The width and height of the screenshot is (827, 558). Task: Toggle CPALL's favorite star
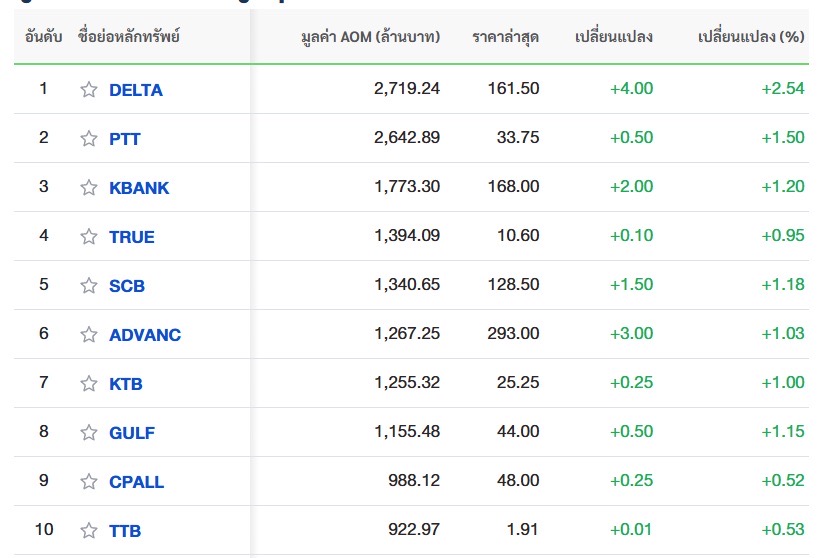[x=89, y=481]
